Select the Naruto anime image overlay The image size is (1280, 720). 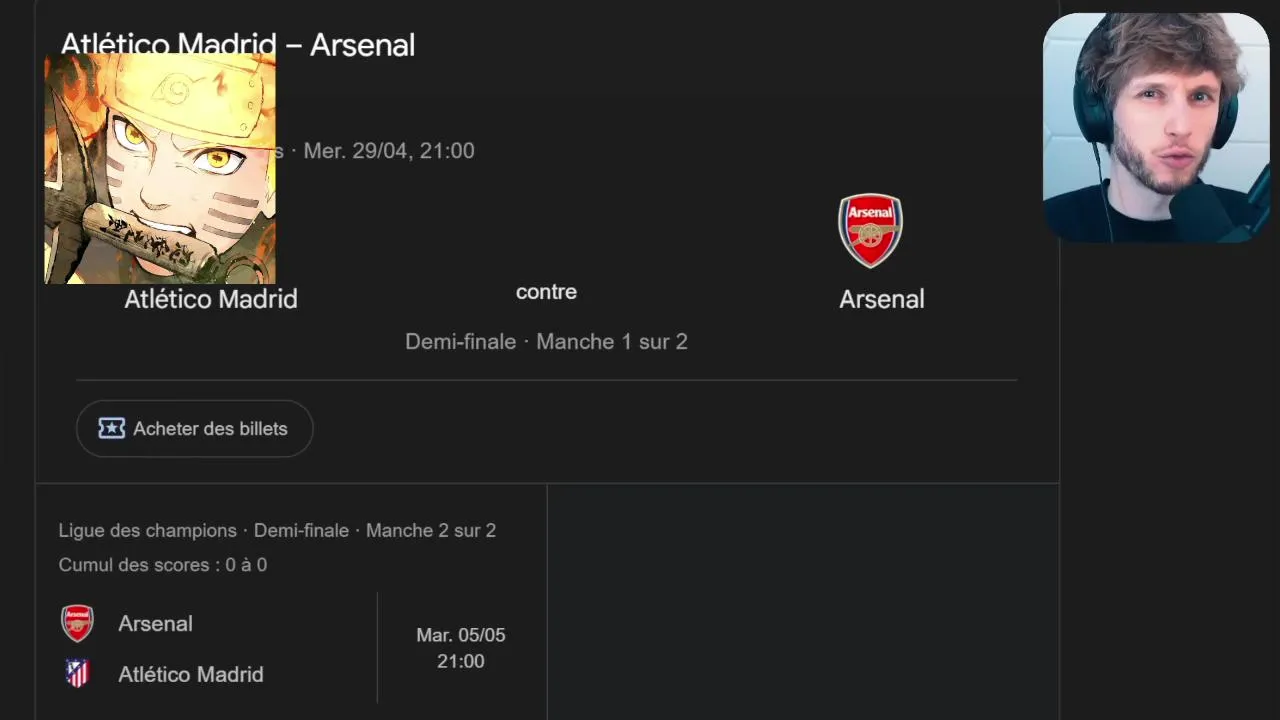tap(160, 168)
